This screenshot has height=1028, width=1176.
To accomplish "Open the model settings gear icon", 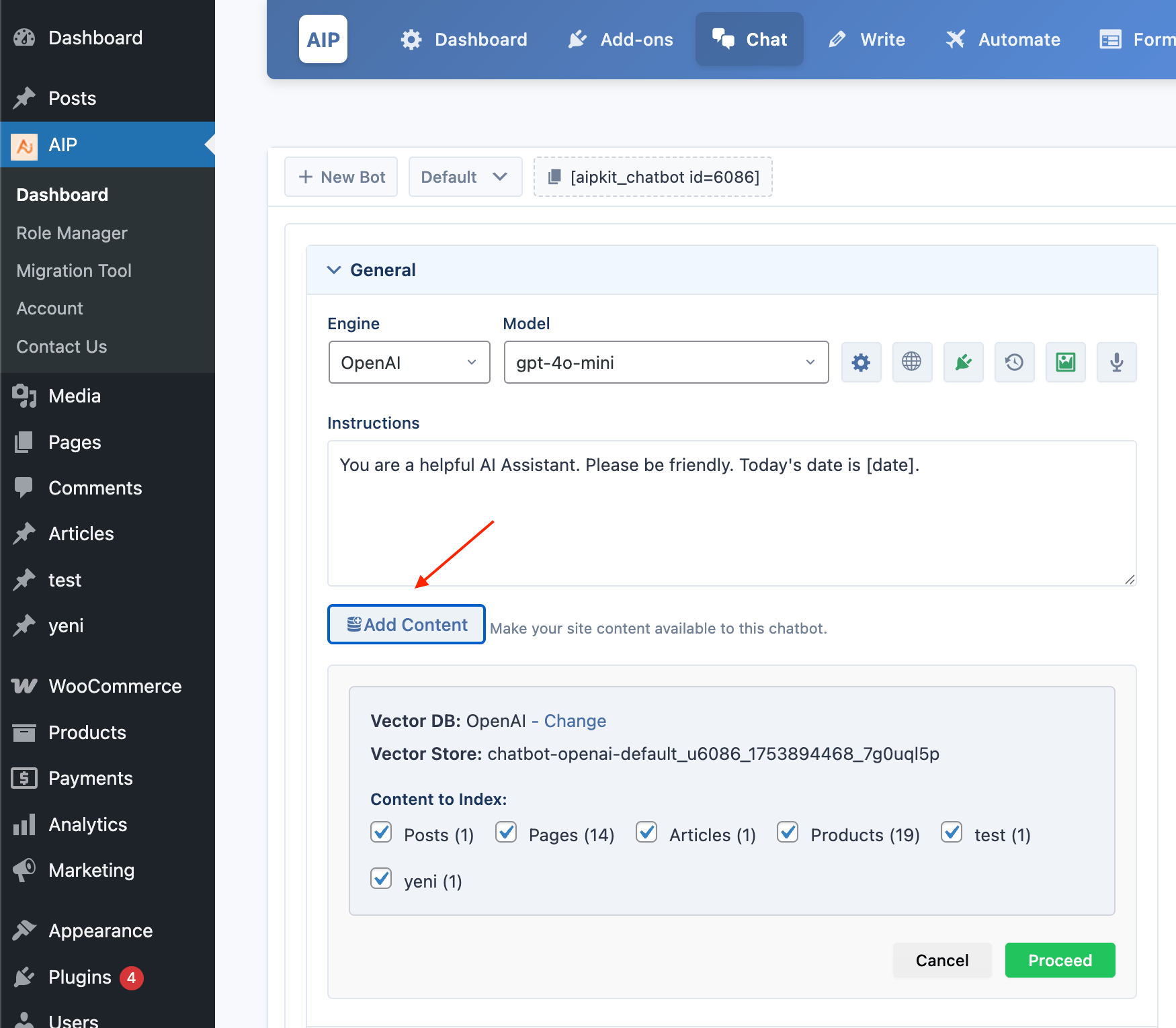I will pyautogui.click(x=861, y=362).
